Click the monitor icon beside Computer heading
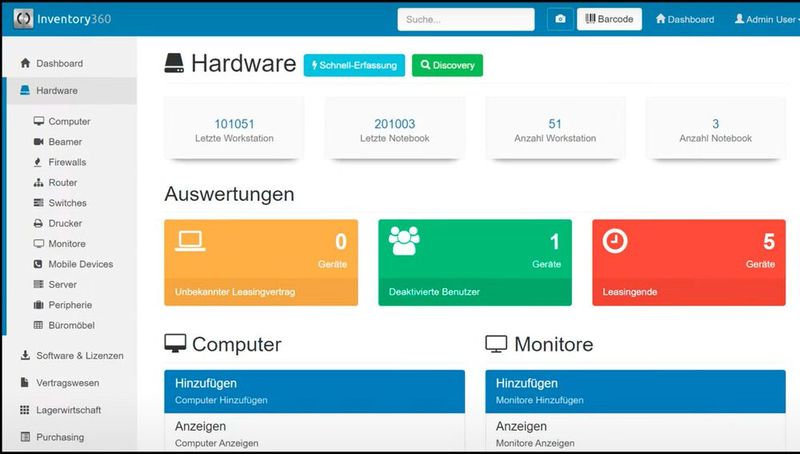800x454 pixels. point(175,344)
